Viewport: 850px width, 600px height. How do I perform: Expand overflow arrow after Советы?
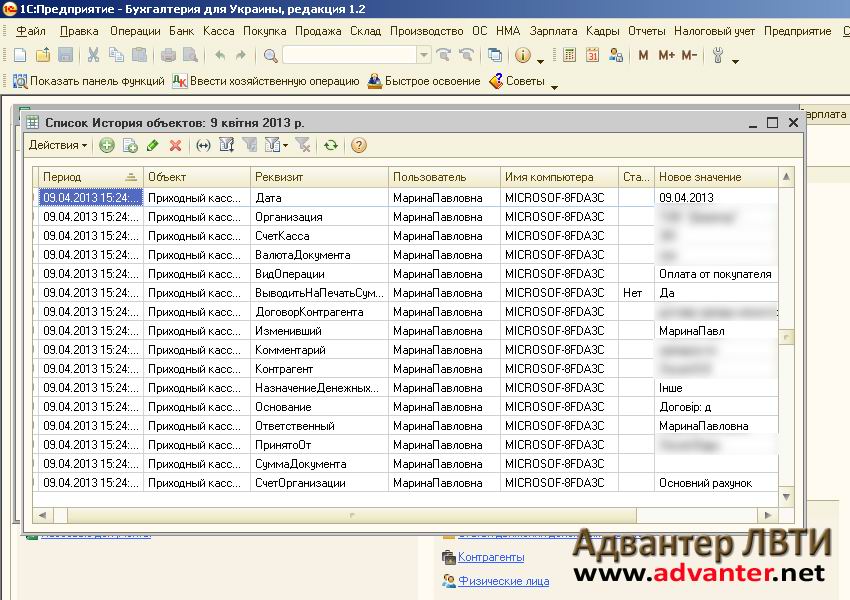click(554, 87)
